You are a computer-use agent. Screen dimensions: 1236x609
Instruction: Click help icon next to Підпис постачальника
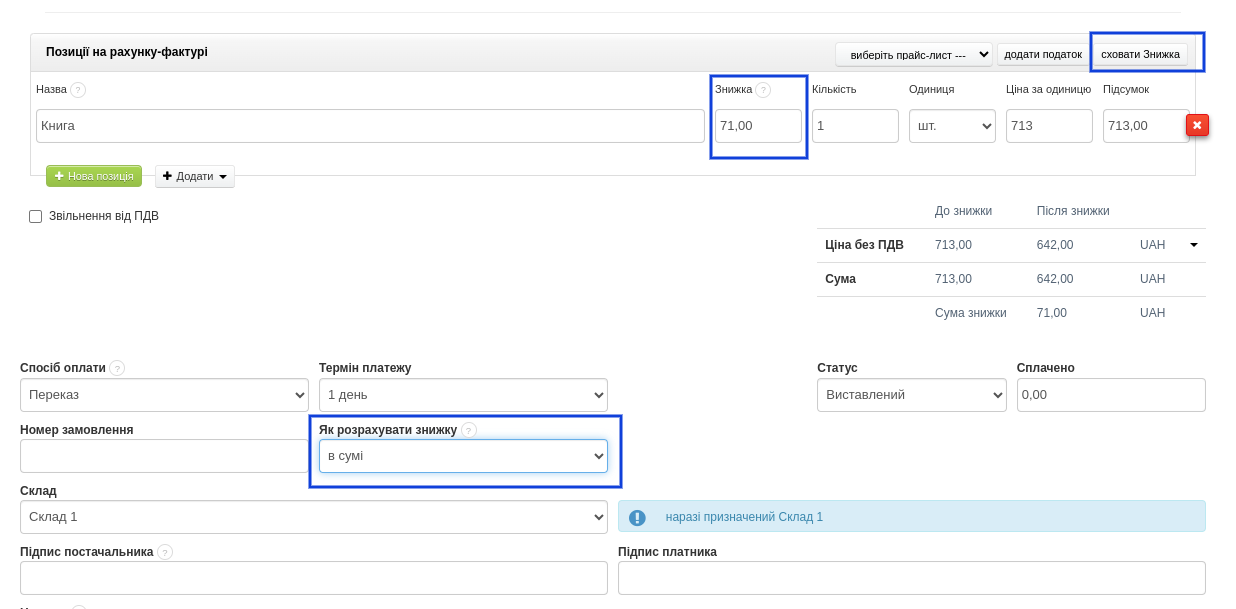point(165,552)
